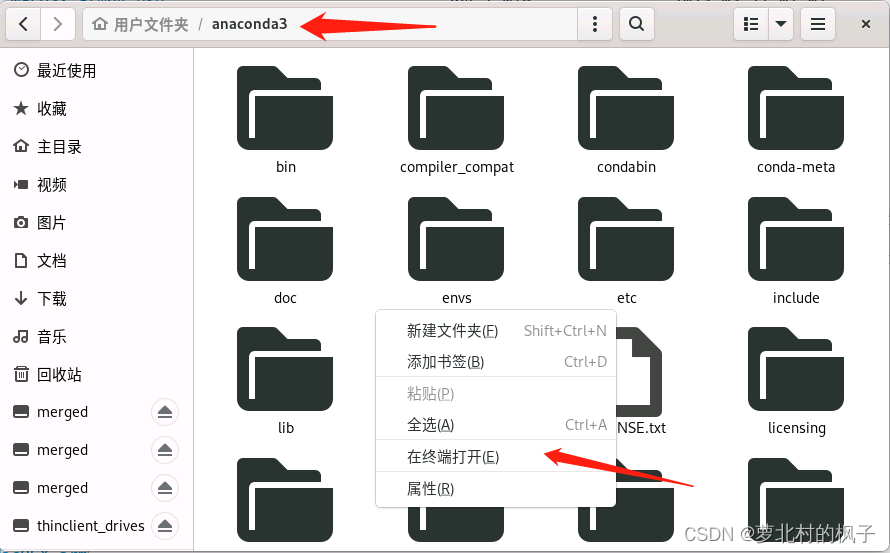Open the 视频 sidebar location

pos(96,185)
